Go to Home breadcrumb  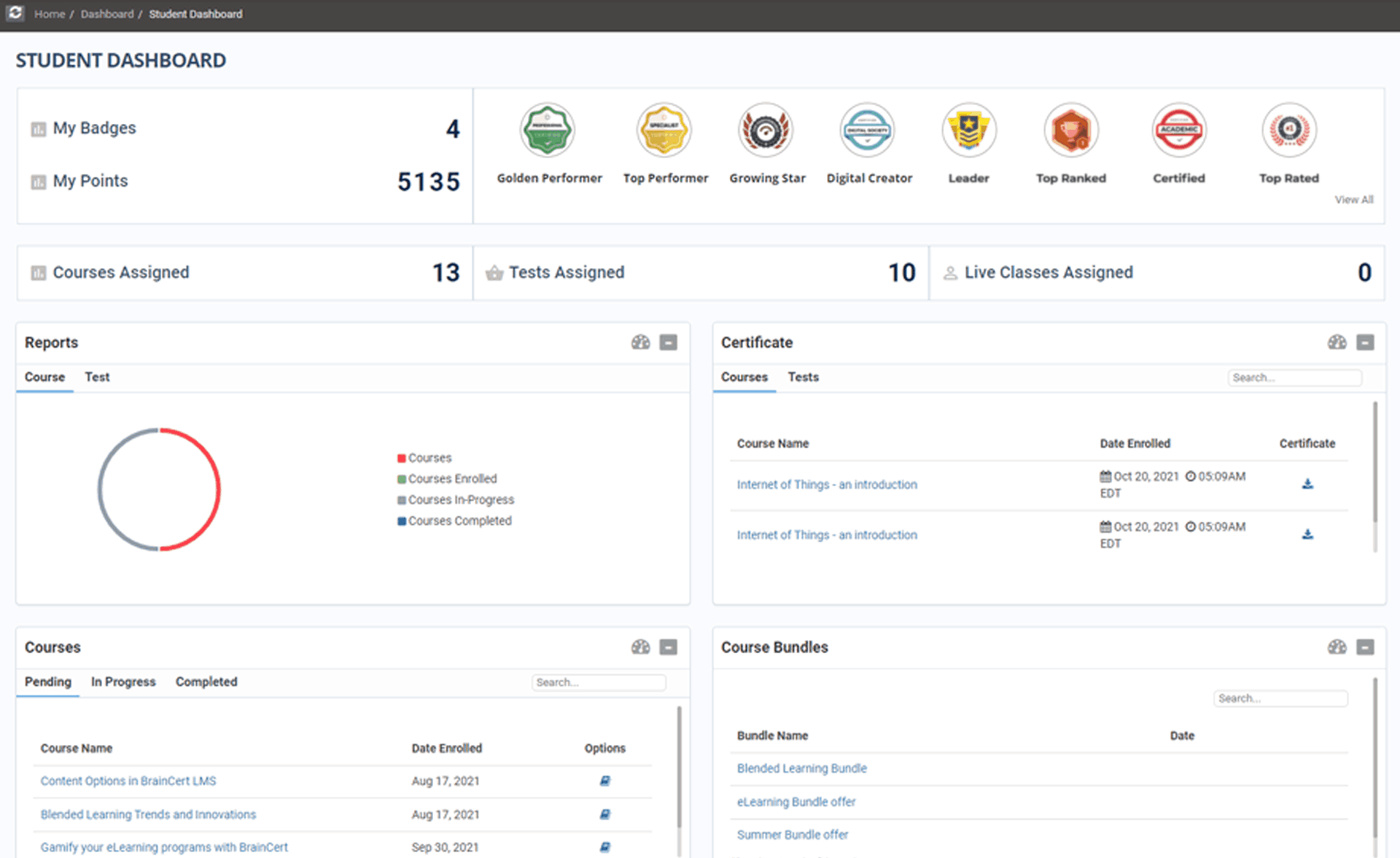tap(50, 14)
